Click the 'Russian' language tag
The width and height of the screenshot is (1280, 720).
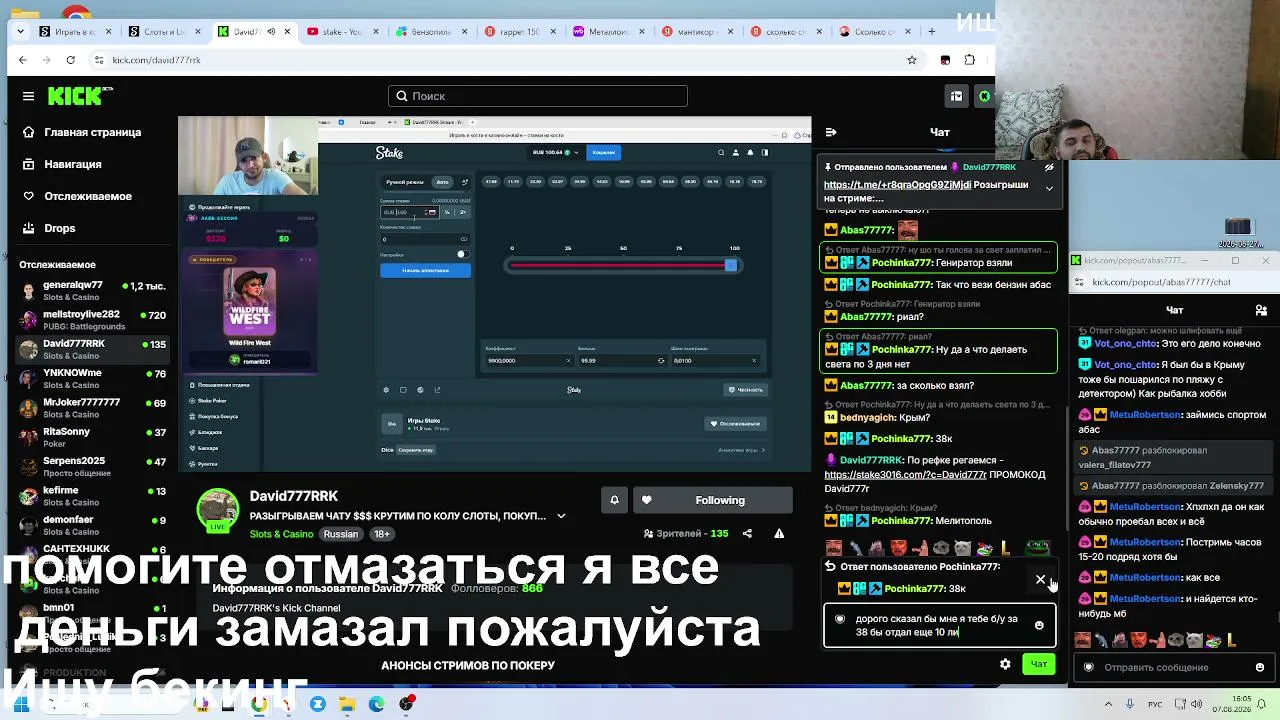point(340,534)
